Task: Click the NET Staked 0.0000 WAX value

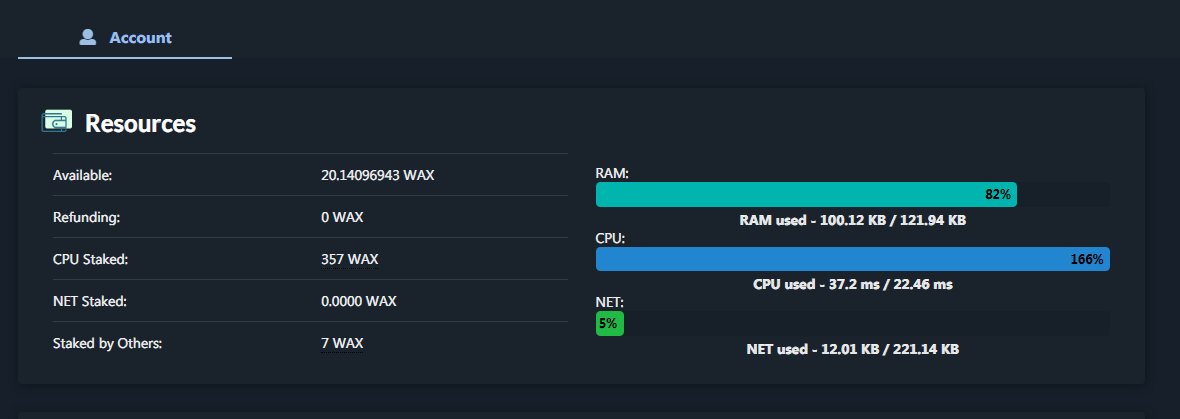Action: [x=359, y=302]
